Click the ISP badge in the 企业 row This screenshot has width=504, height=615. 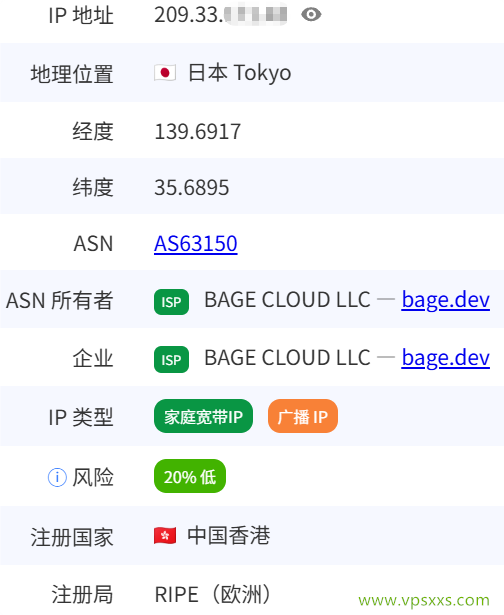(x=171, y=359)
